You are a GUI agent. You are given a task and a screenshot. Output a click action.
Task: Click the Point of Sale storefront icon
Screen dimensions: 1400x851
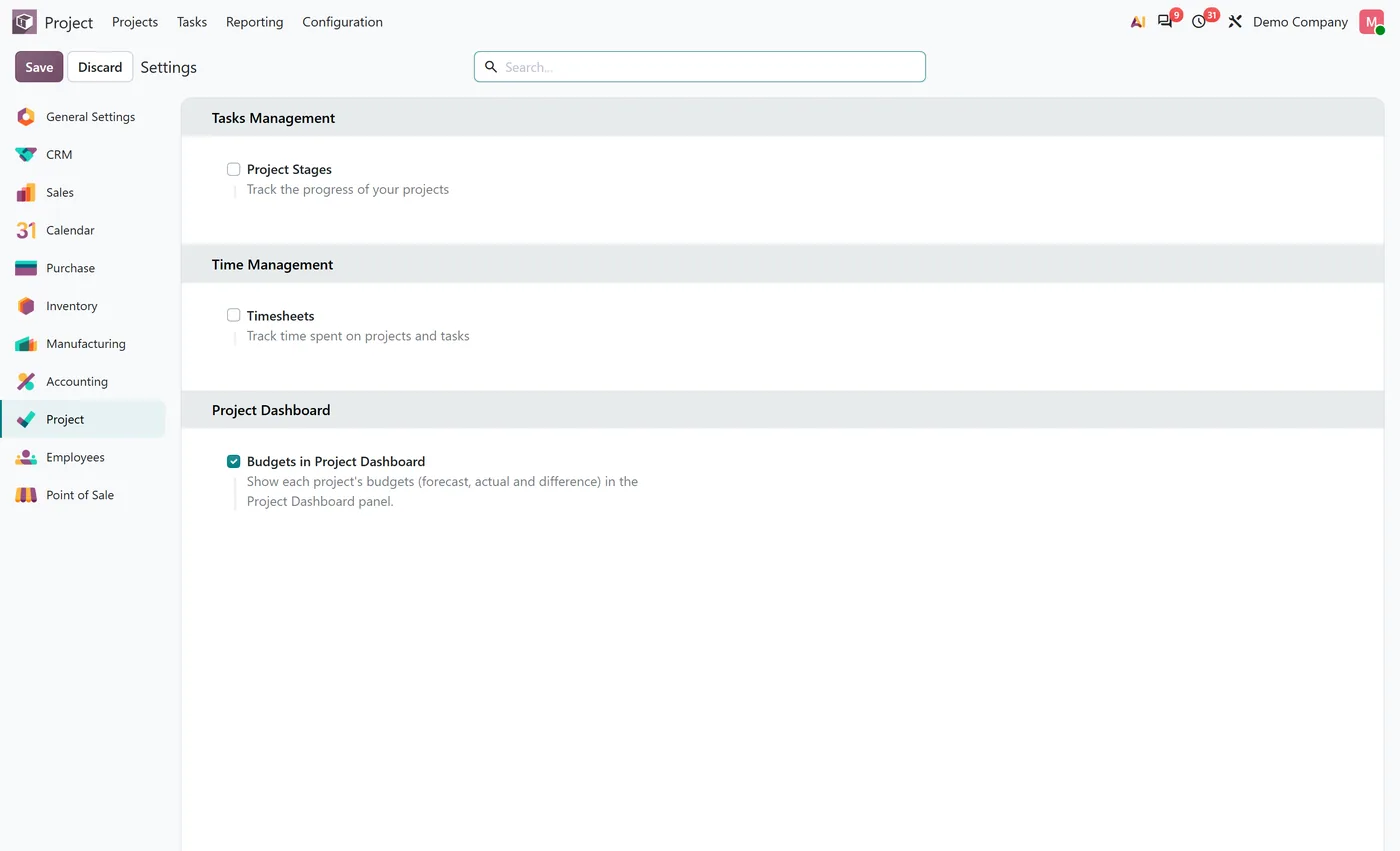click(26, 495)
